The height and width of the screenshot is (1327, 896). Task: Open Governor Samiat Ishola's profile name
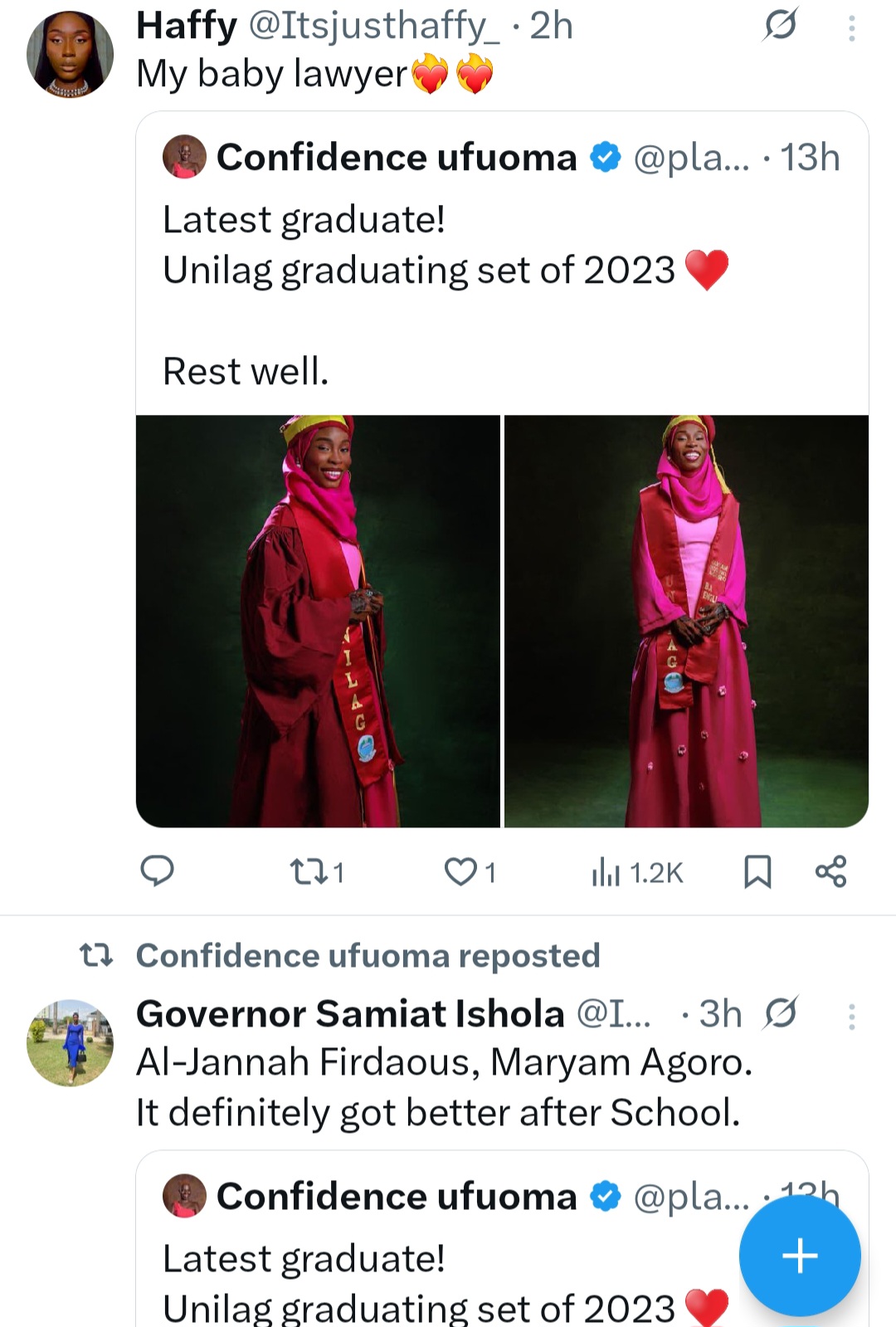(x=350, y=1014)
